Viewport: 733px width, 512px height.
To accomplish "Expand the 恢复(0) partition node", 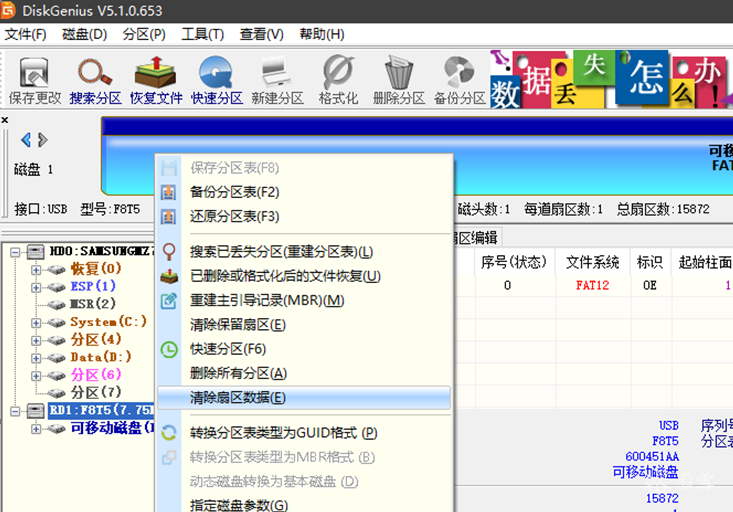I will coord(36,270).
